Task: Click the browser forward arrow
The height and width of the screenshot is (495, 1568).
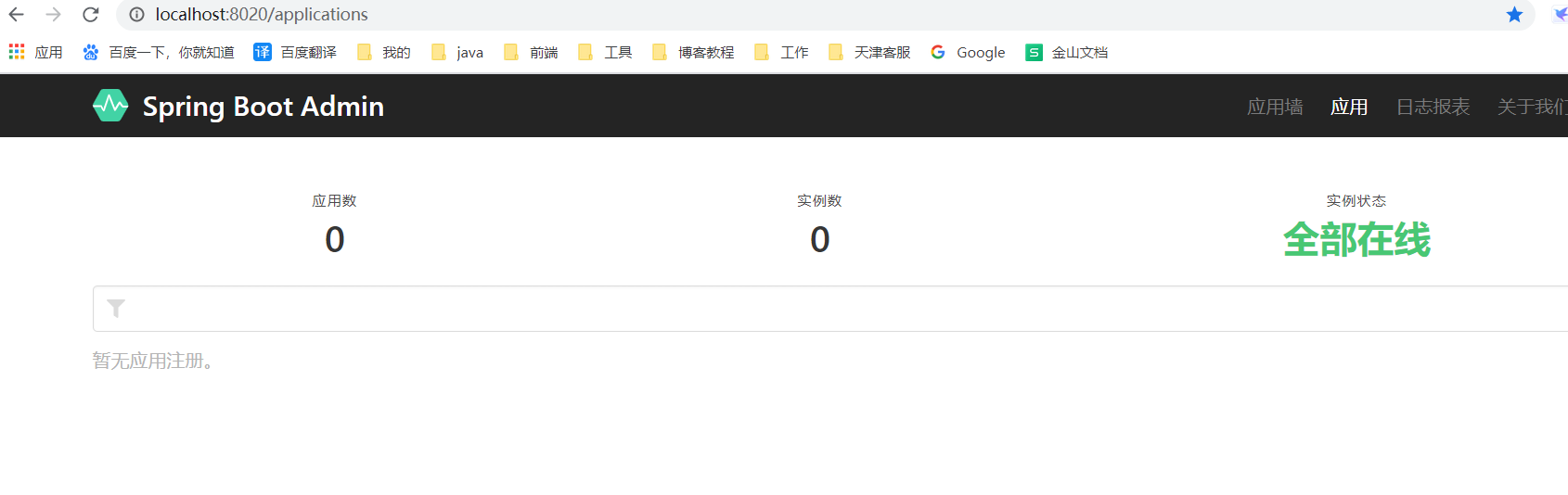Action: pyautogui.click(x=54, y=15)
